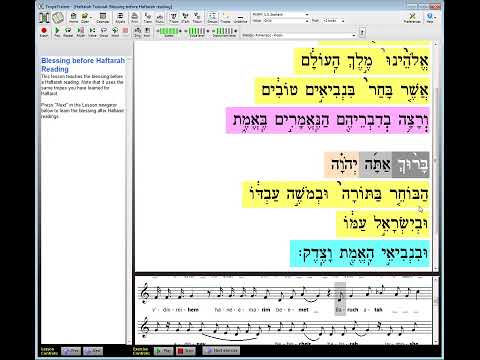Image resolution: width=480 pixels, height=360 pixels.
Task: Open the Home toolbar button
Action: point(74,18)
